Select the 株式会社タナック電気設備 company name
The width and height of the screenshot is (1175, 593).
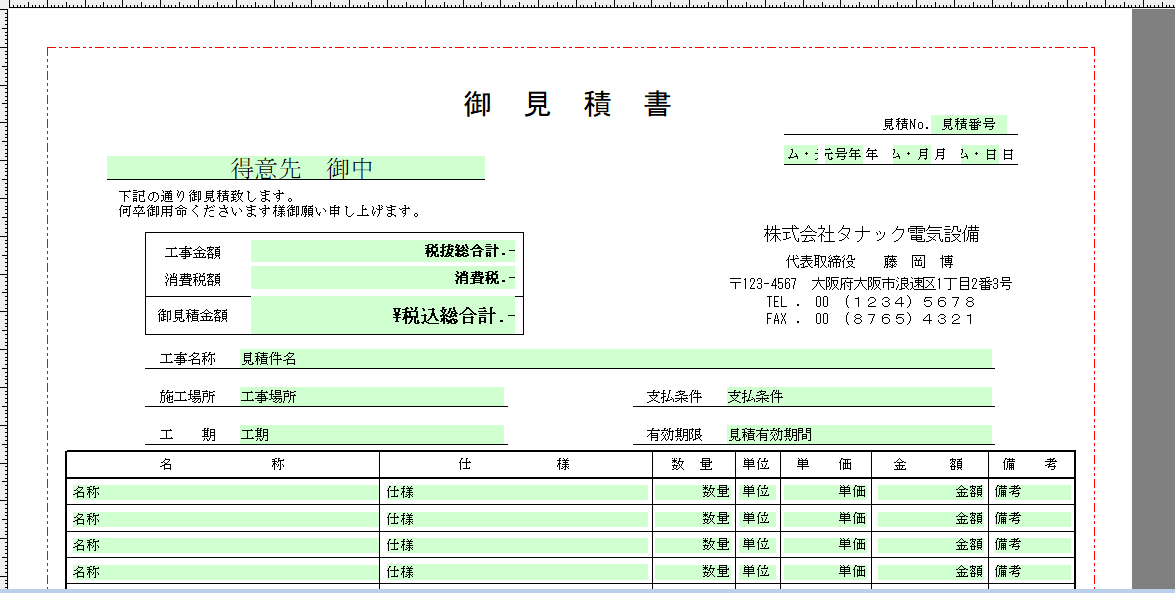(871, 235)
